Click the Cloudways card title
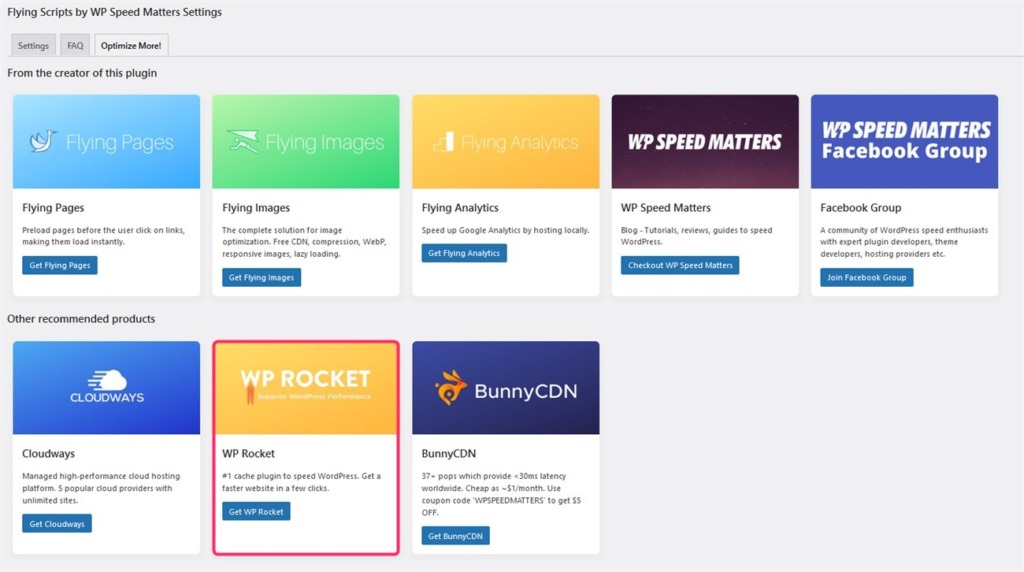Image resolution: width=1024 pixels, height=572 pixels. point(48,454)
